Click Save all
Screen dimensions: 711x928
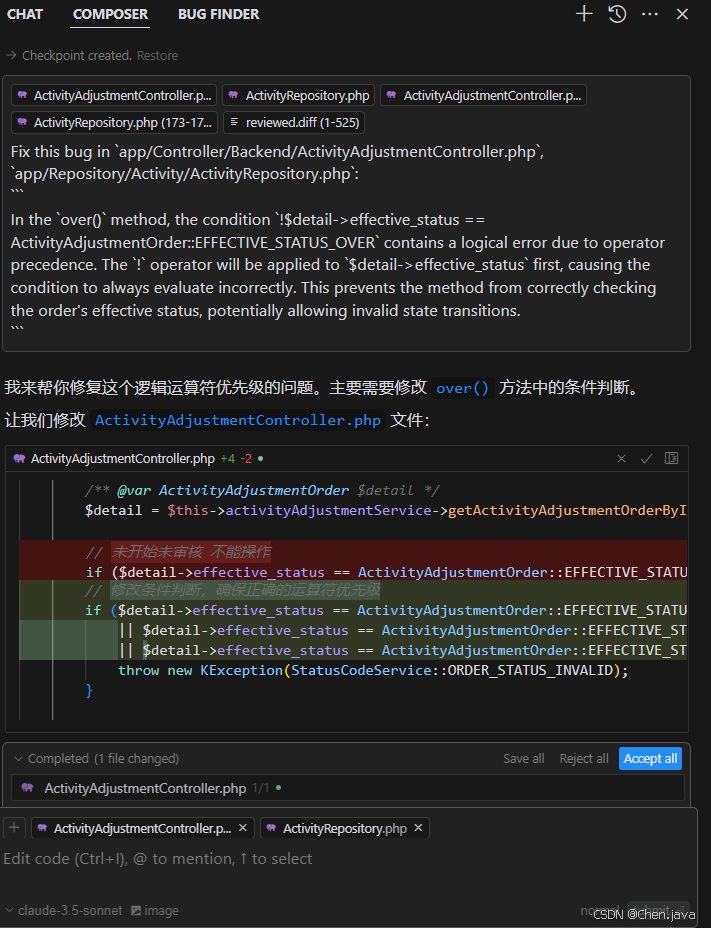tap(523, 759)
